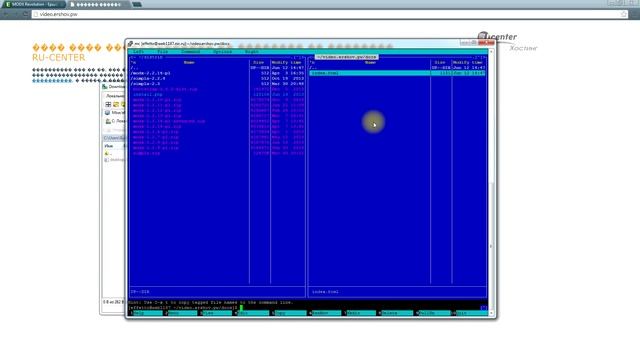
Task: Click the PuTTY scrollbar down arrow
Action: pos(491,313)
